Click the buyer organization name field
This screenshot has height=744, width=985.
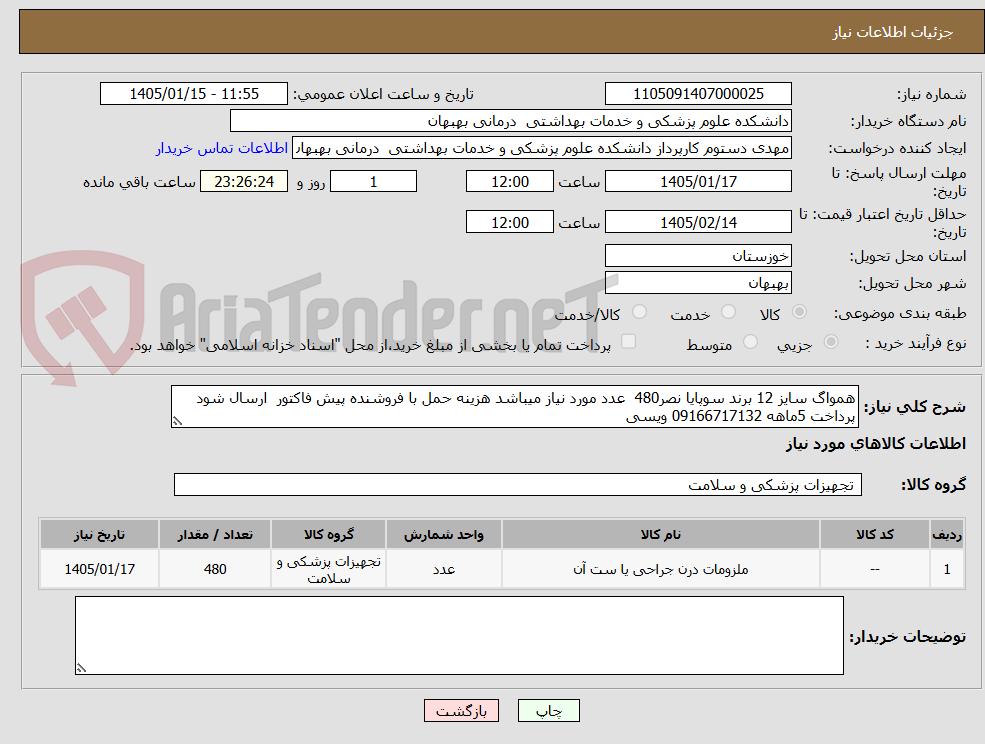click(511, 121)
